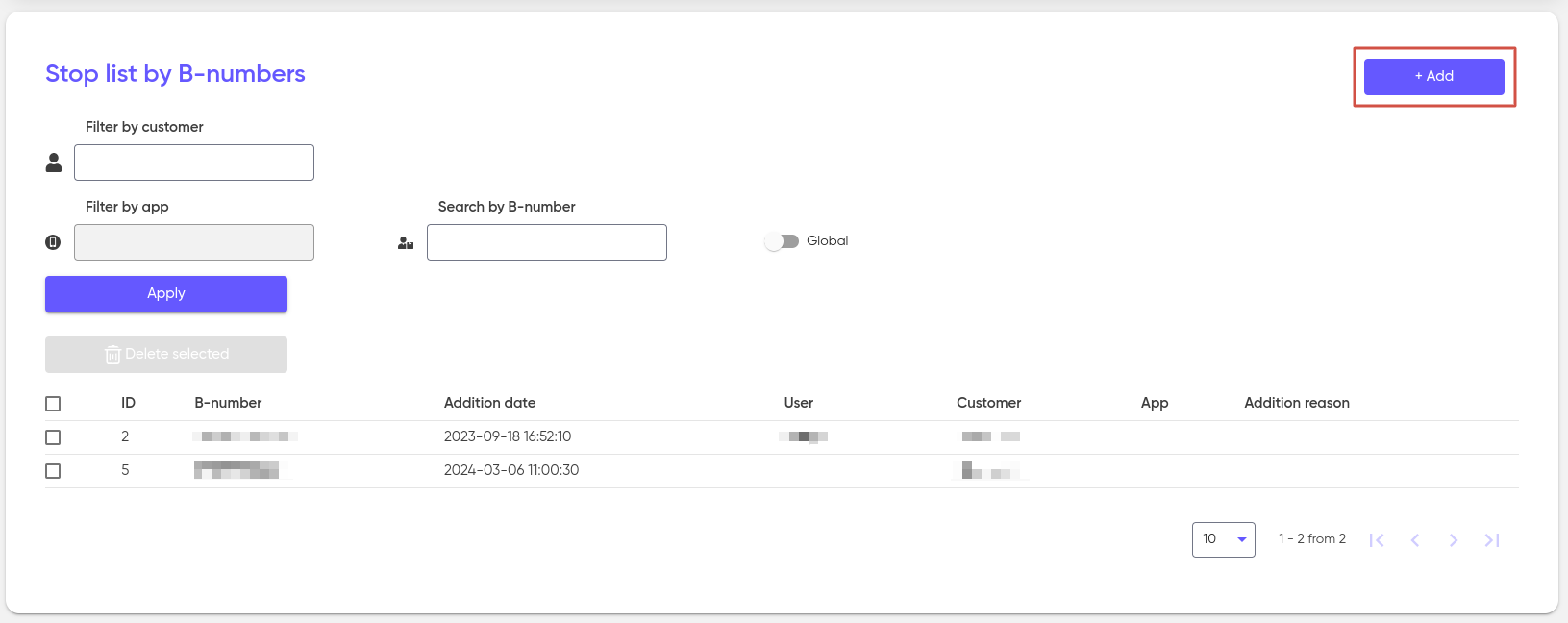Screen dimensions: 1568x623
Task: Click the B-number column header
Action: pos(228,403)
